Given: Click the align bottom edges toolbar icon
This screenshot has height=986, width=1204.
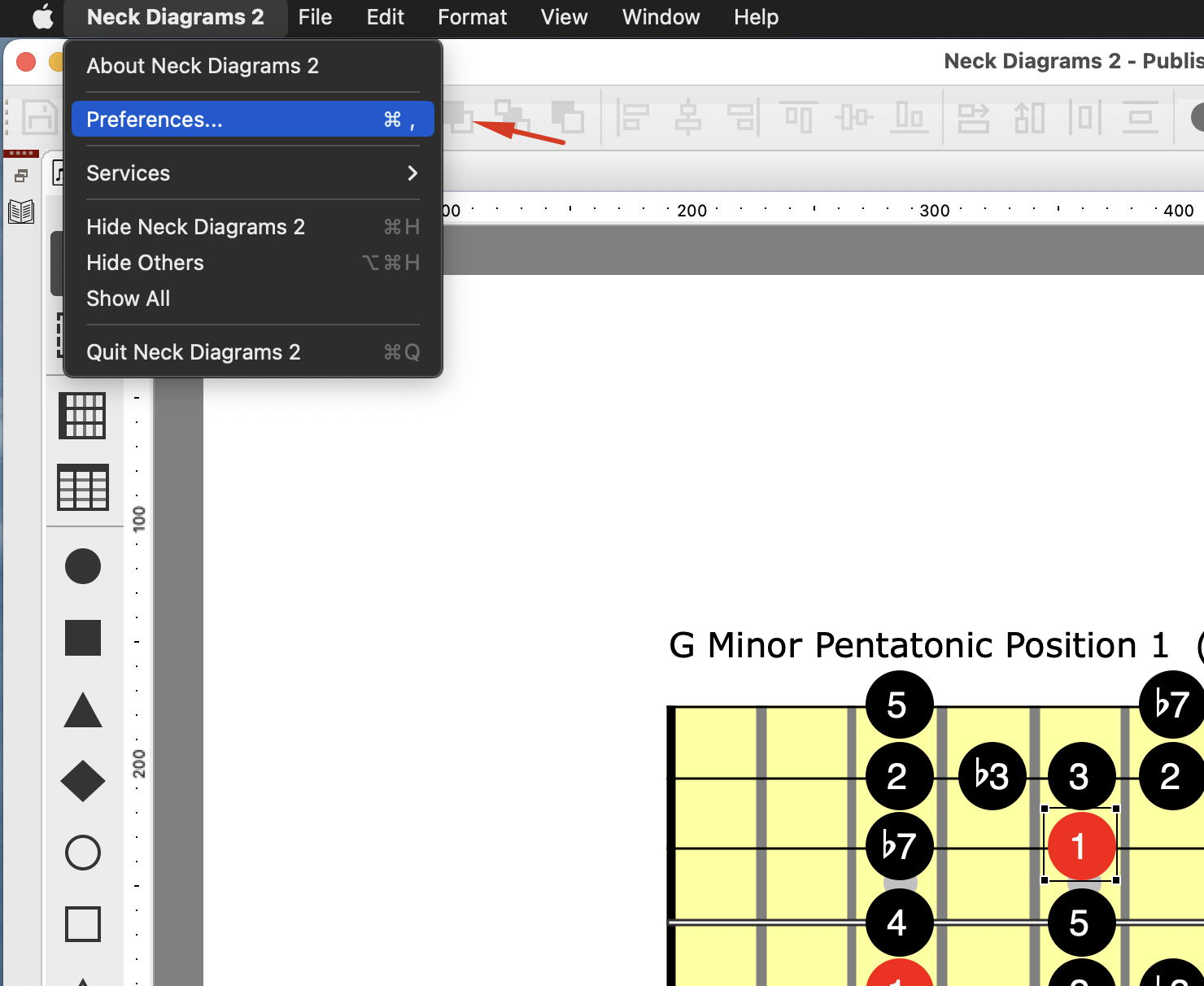Looking at the screenshot, I should click(910, 117).
